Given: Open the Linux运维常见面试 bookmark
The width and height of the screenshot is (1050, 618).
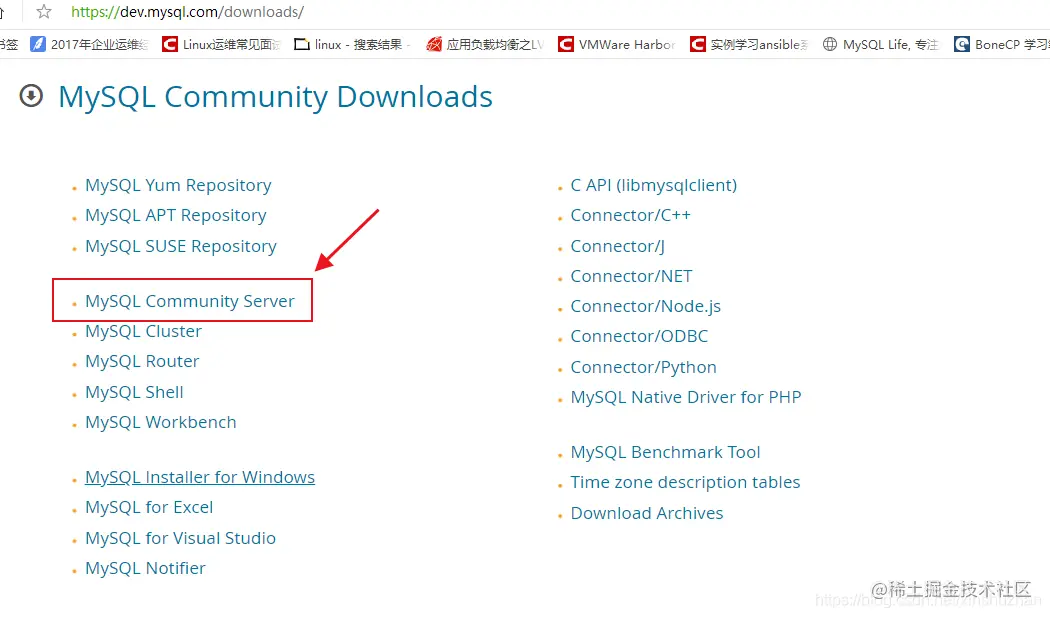Looking at the screenshot, I should coord(222,44).
